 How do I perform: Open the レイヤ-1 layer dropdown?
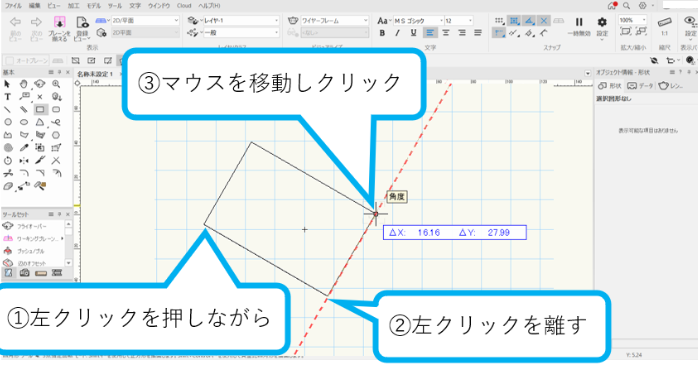(x=241, y=20)
